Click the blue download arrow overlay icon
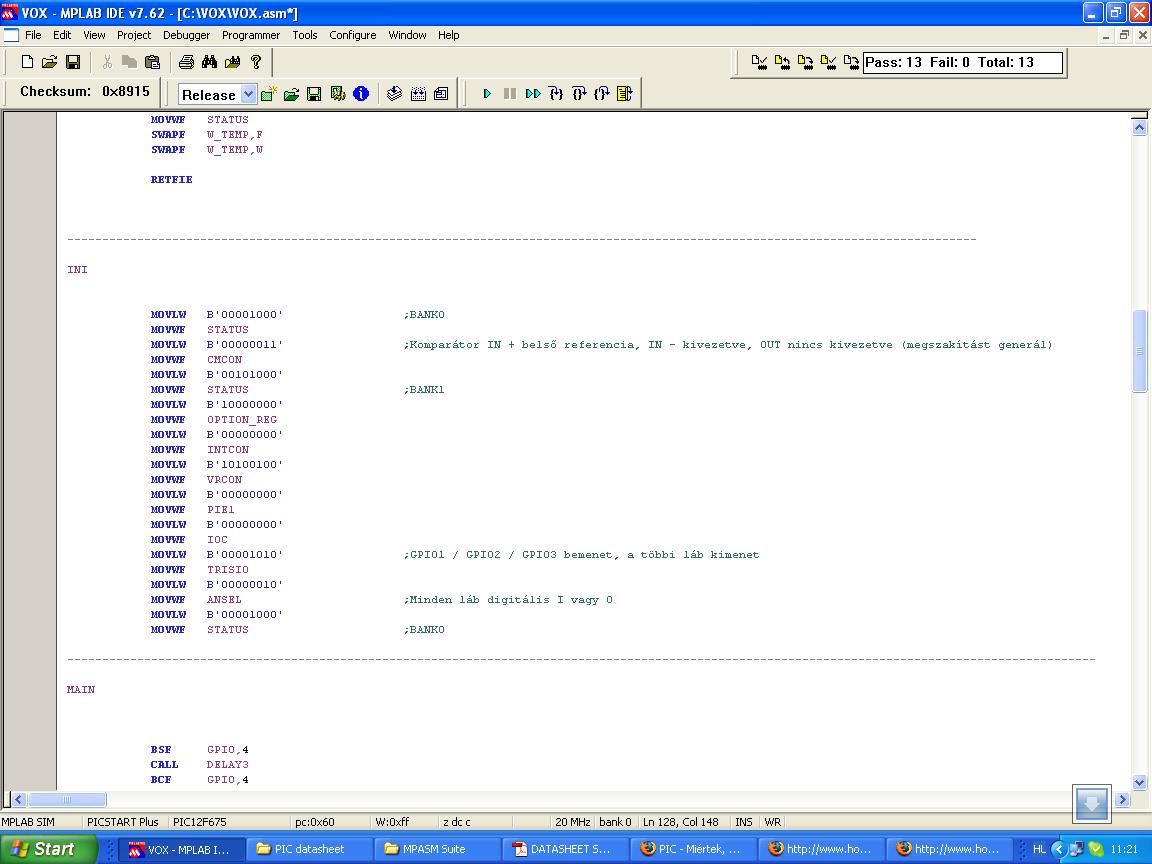 (x=1092, y=804)
